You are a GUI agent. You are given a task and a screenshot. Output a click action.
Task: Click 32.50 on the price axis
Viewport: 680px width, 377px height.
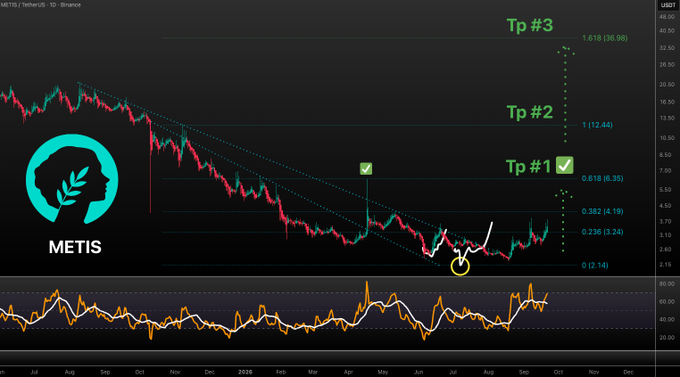click(667, 48)
